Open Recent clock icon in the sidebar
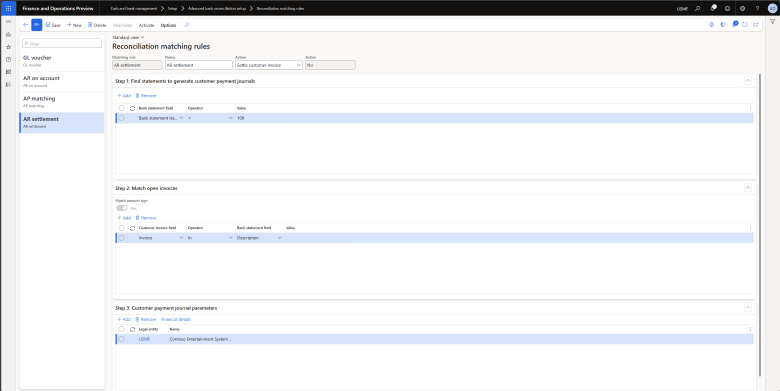Screen dimensions: 780x391 pyautogui.click(x=8, y=59)
